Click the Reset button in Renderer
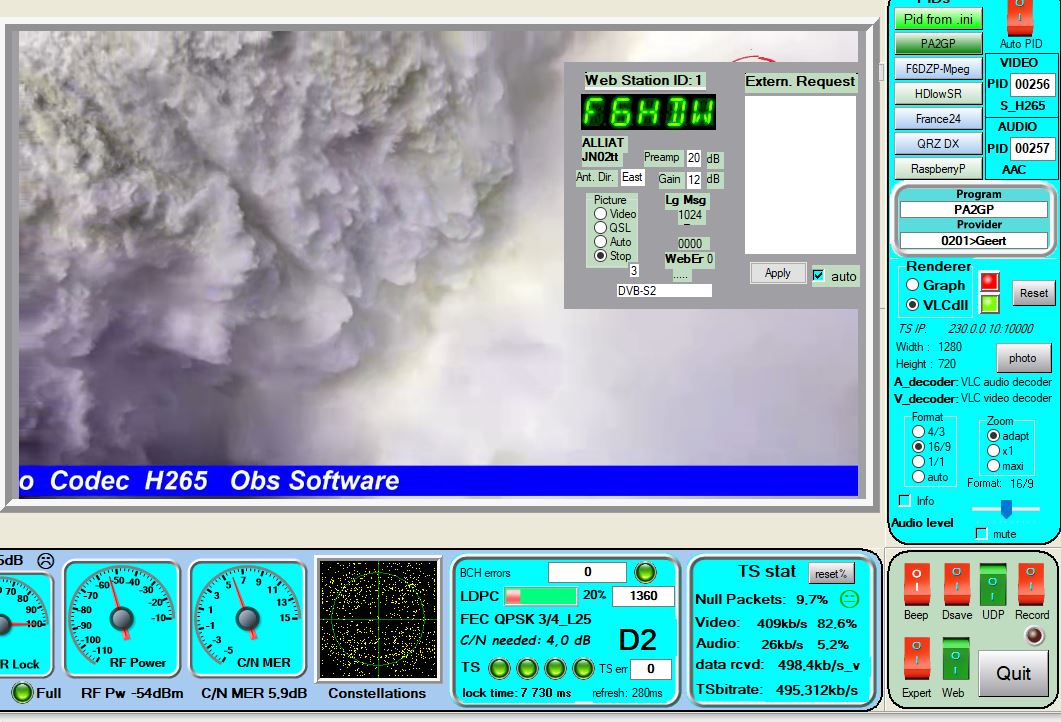Screen dimensions: 1061x722 1033,293
